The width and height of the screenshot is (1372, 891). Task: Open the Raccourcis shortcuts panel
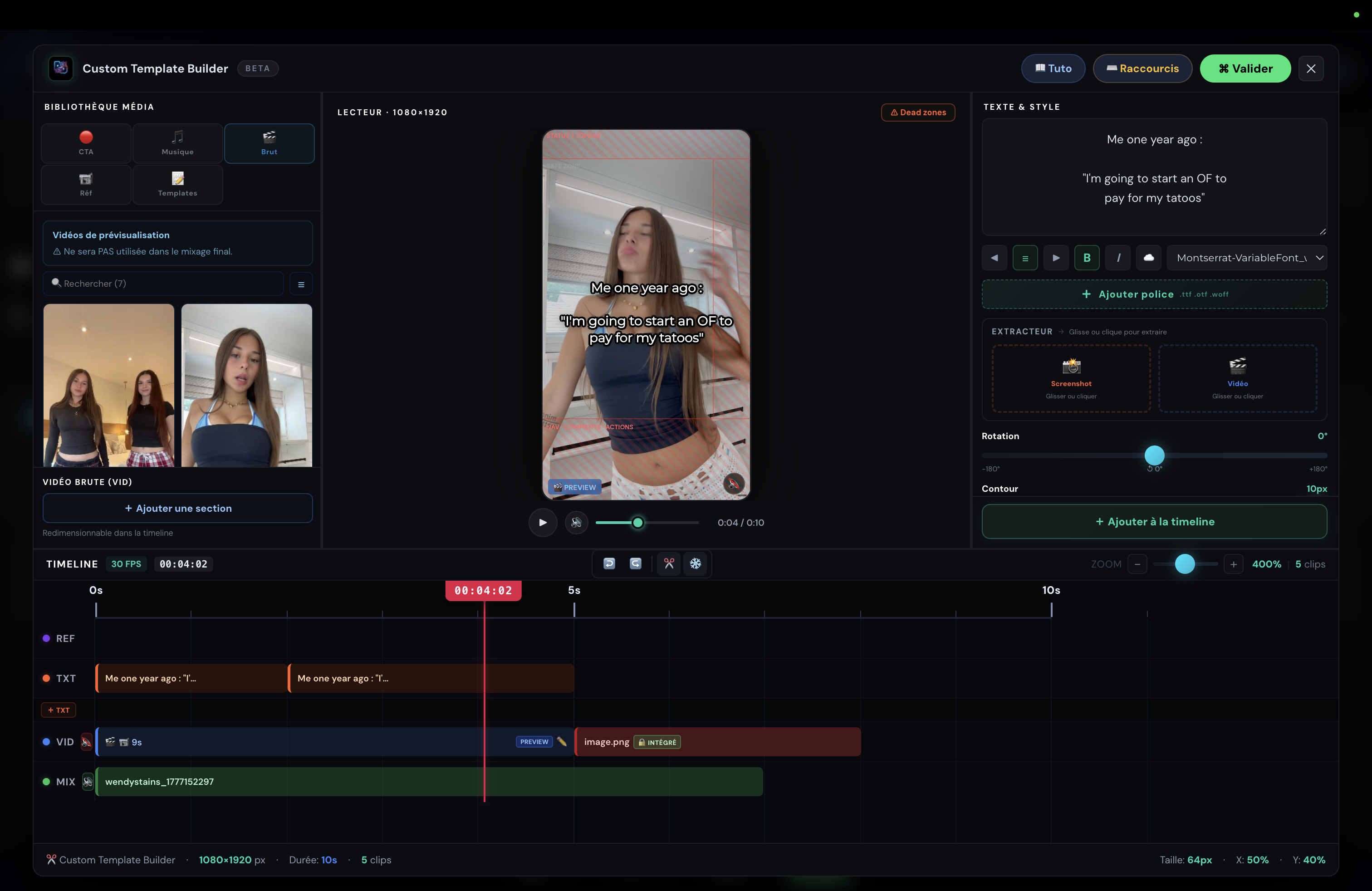click(x=1142, y=69)
